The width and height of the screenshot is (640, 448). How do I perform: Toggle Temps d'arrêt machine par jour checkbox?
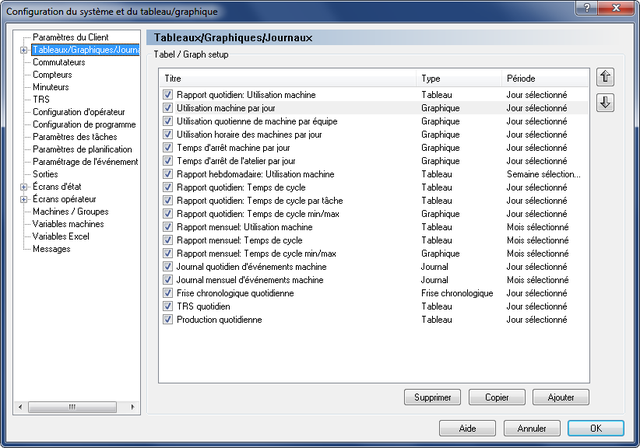click(x=167, y=147)
